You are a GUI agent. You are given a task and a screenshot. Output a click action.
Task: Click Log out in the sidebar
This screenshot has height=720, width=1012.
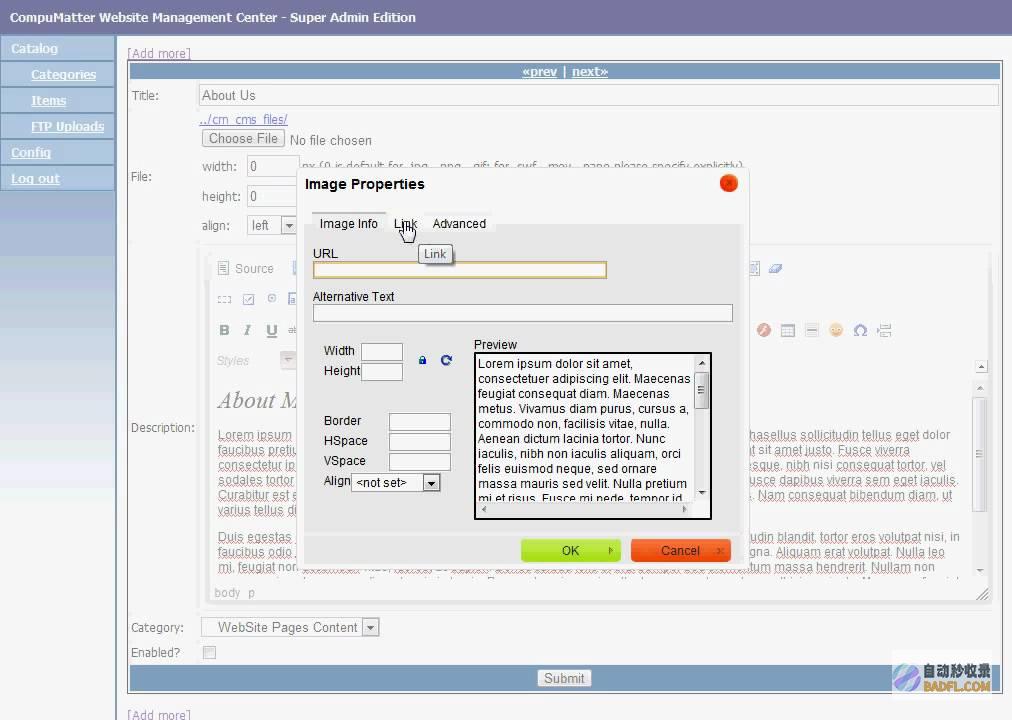point(35,179)
